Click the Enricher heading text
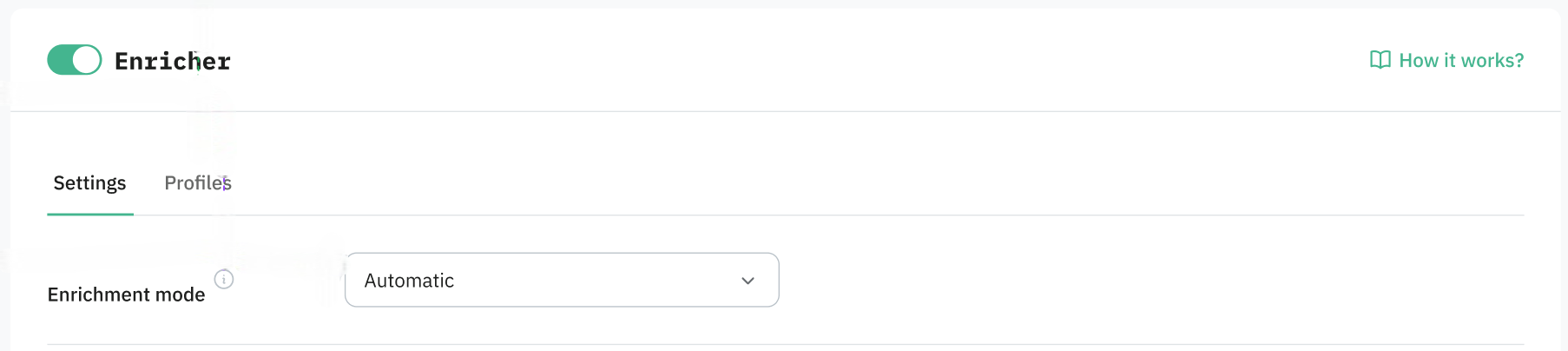The image size is (1568, 351). point(173,61)
